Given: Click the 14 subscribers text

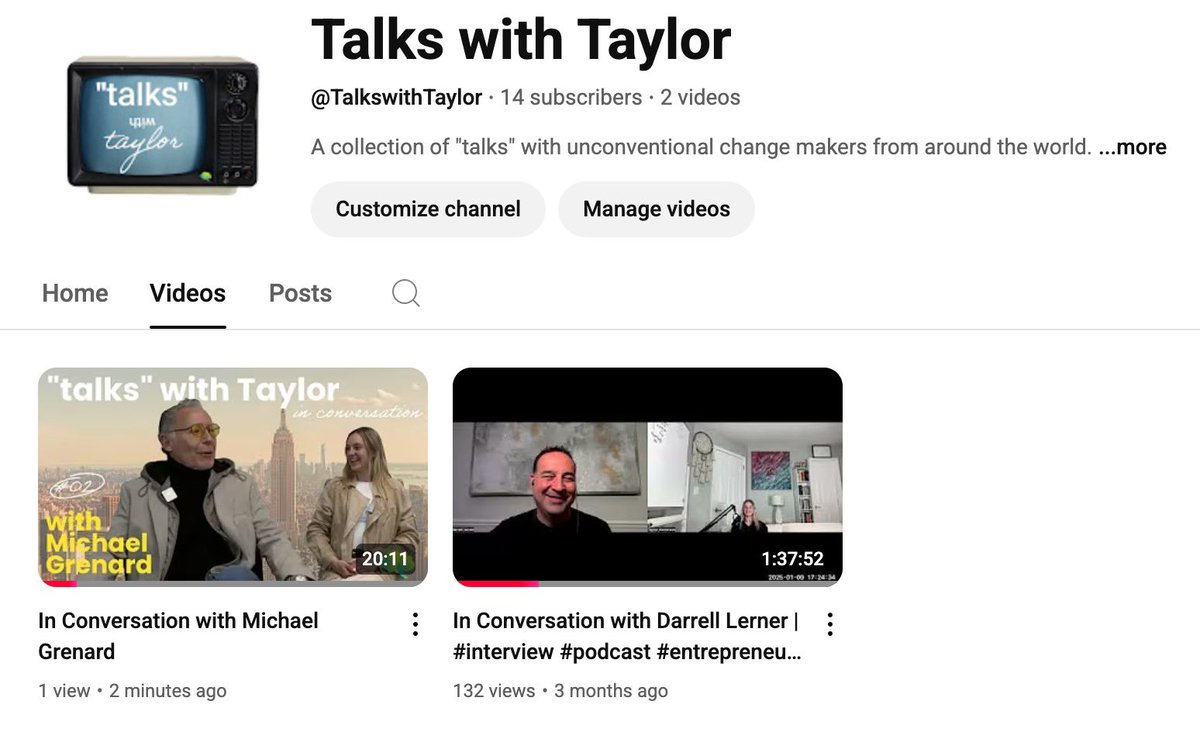Looking at the screenshot, I should [x=571, y=97].
